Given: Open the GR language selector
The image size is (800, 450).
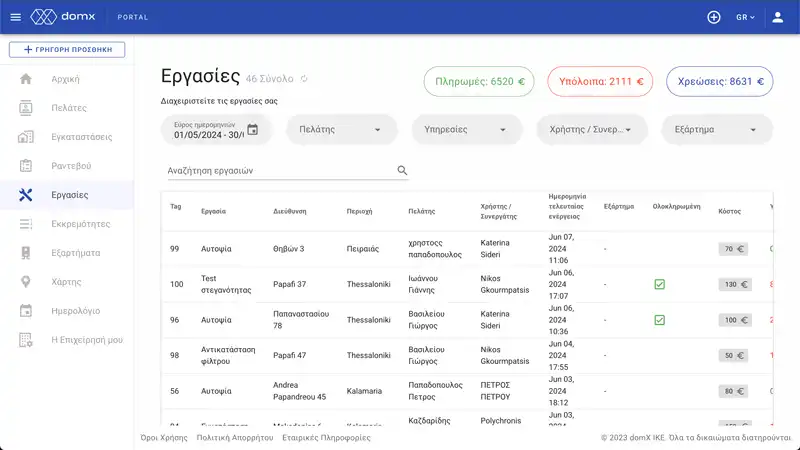Looking at the screenshot, I should point(746,17).
